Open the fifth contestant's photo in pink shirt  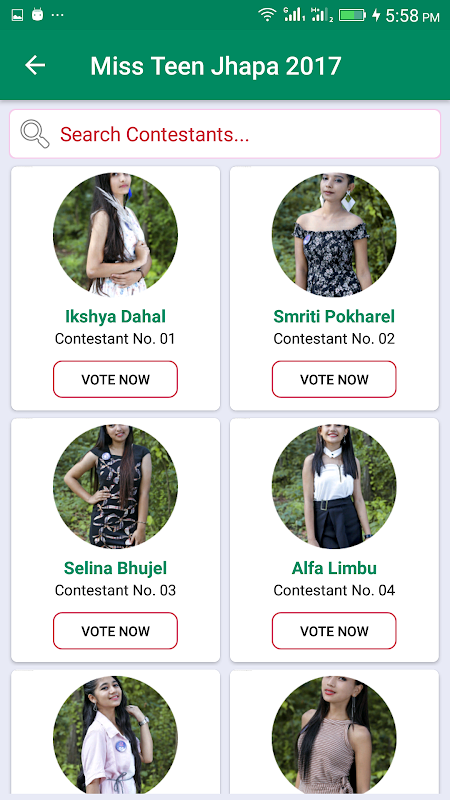click(x=115, y=735)
